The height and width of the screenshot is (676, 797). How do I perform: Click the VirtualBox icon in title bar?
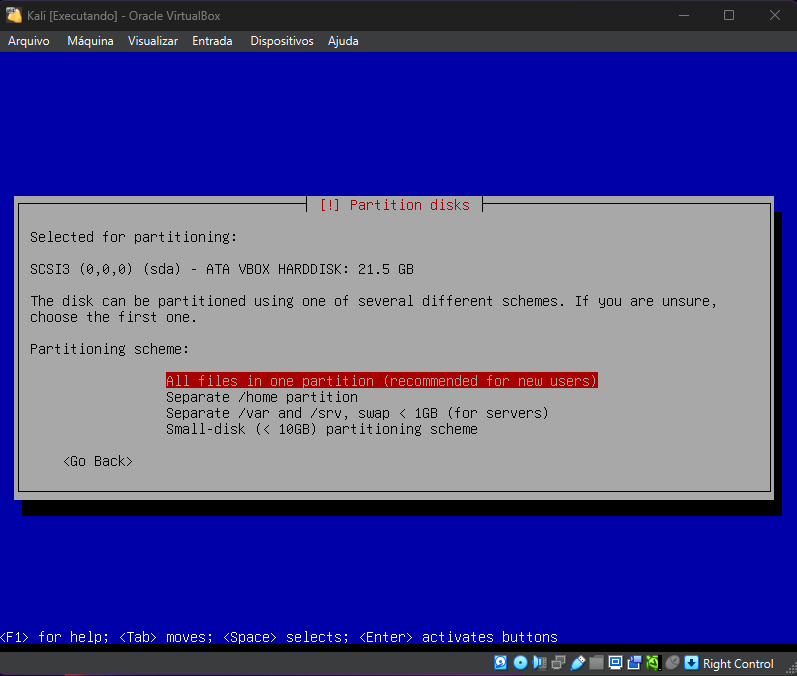pos(15,15)
